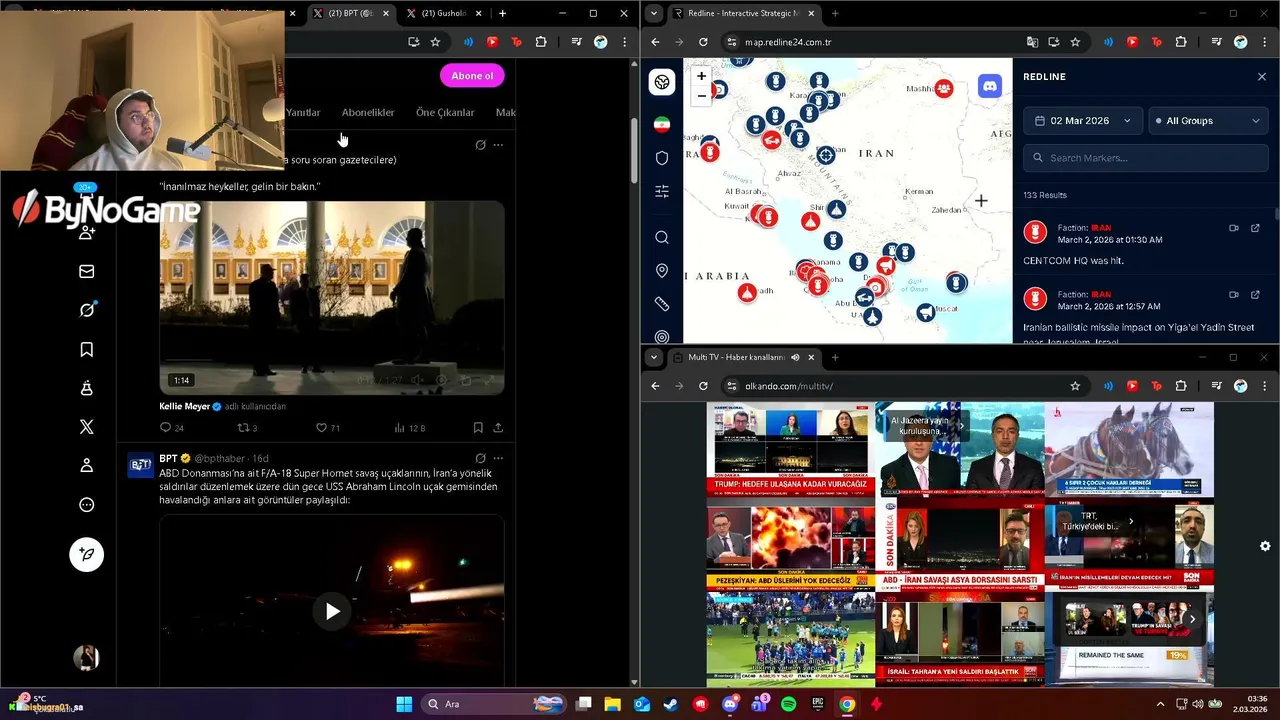Open video icon for CENTCOM HQ event
Image resolution: width=1280 pixels, height=720 pixels.
click(1233, 228)
